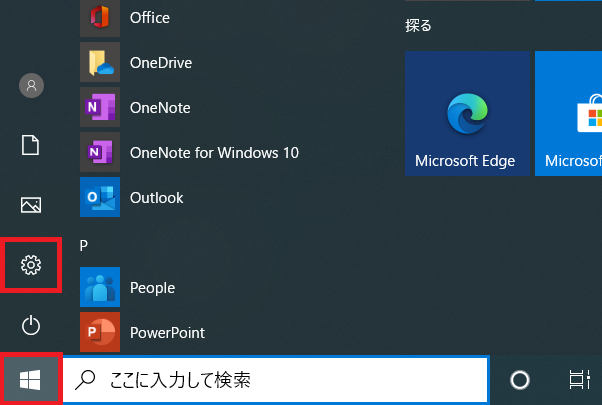Image resolution: width=602 pixels, height=405 pixels.
Task: Click the OneNote text label
Action: (x=160, y=107)
